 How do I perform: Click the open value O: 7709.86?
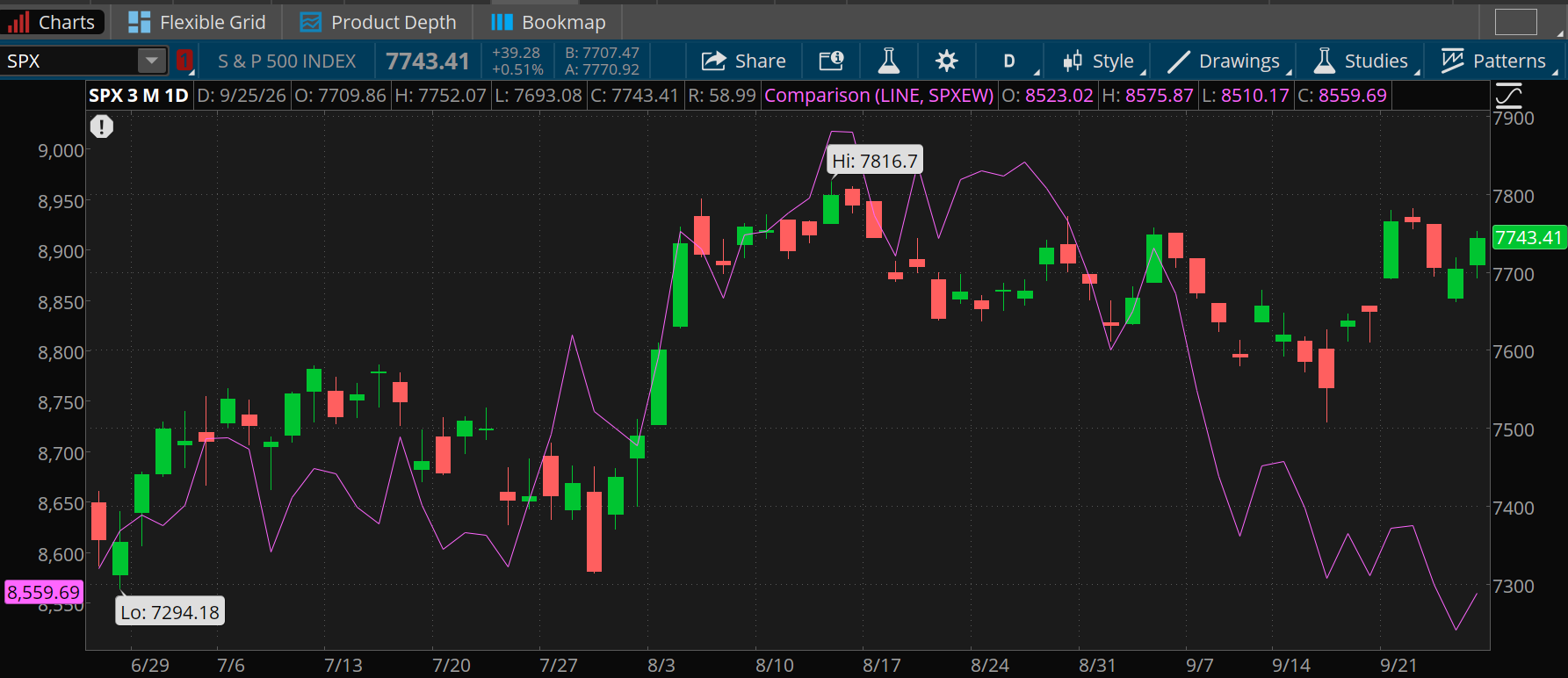340,95
